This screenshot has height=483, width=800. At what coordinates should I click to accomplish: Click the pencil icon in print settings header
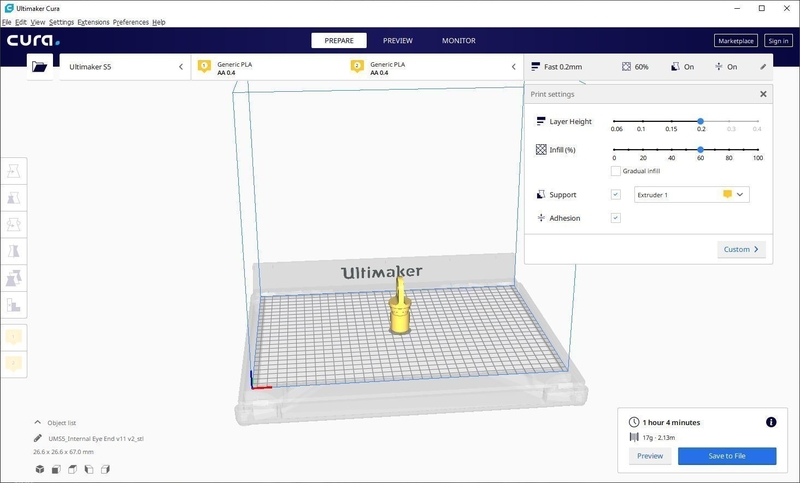(763, 67)
